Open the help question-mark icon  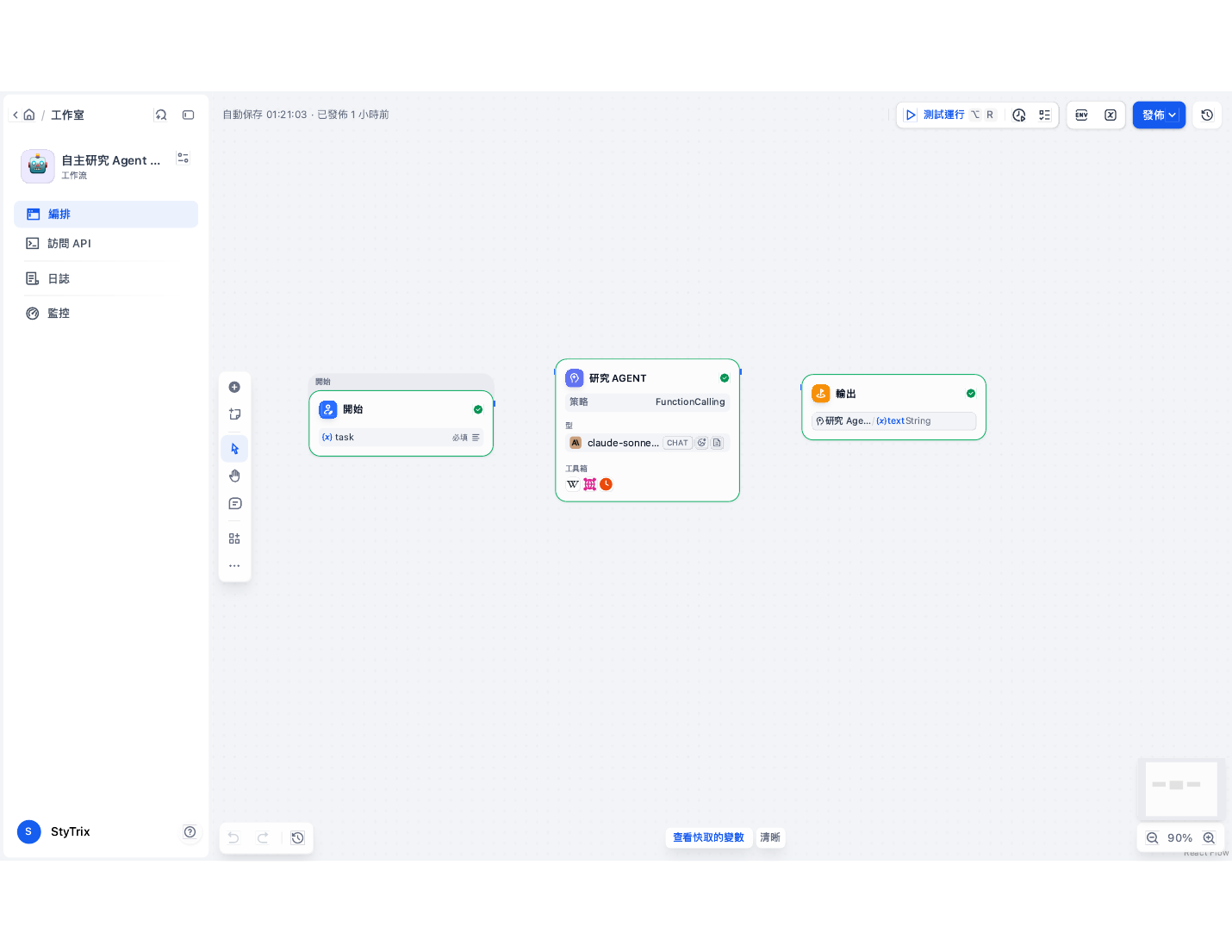click(190, 831)
